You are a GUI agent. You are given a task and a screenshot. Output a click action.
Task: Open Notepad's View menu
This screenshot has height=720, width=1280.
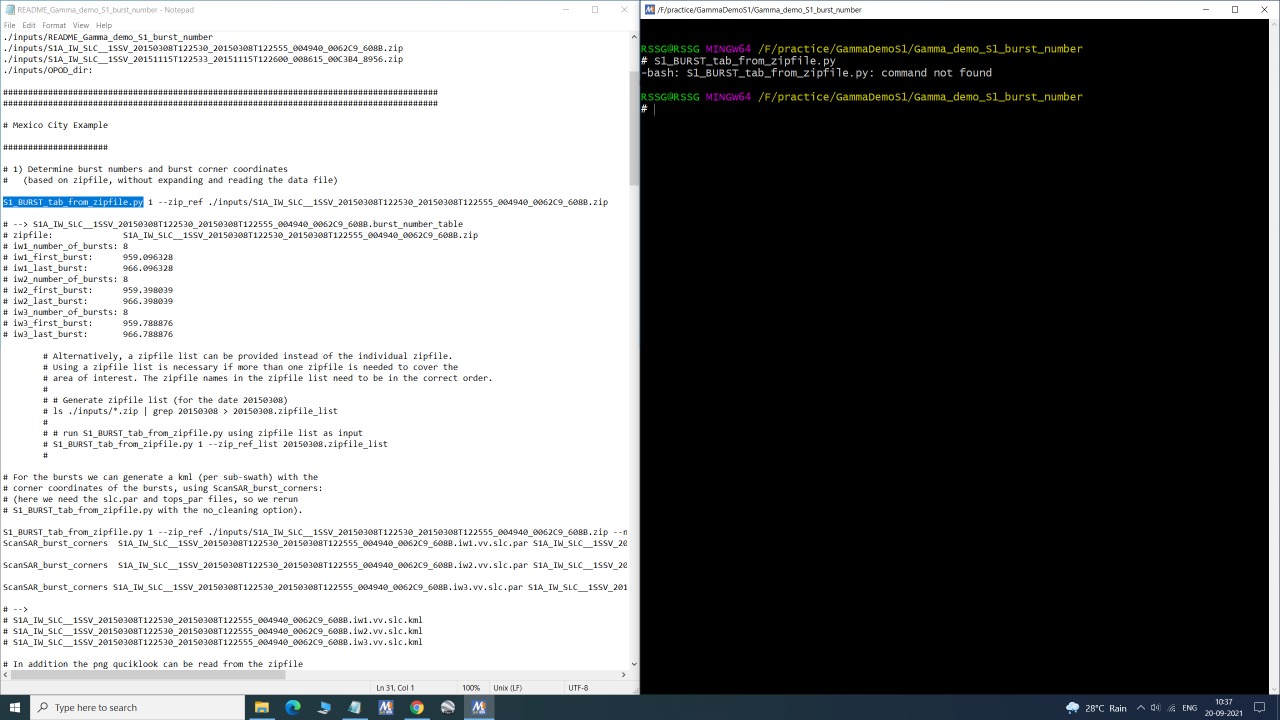81,25
